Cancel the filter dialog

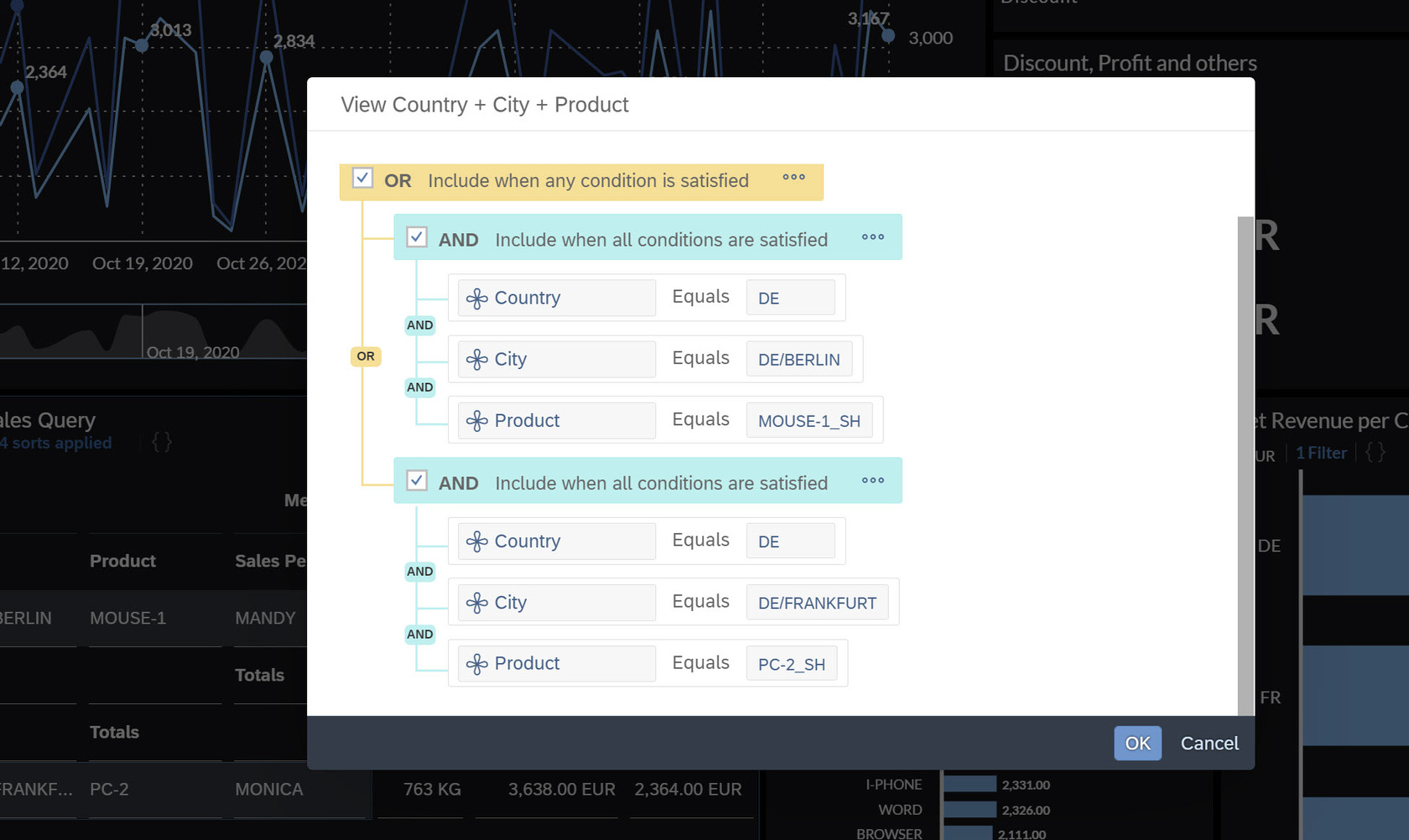point(1209,743)
